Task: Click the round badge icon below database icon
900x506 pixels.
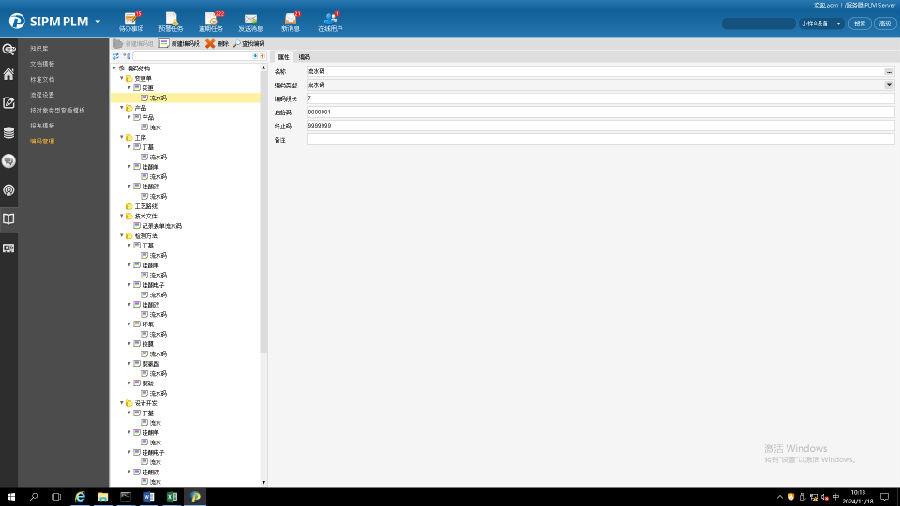Action: pyautogui.click(x=9, y=161)
